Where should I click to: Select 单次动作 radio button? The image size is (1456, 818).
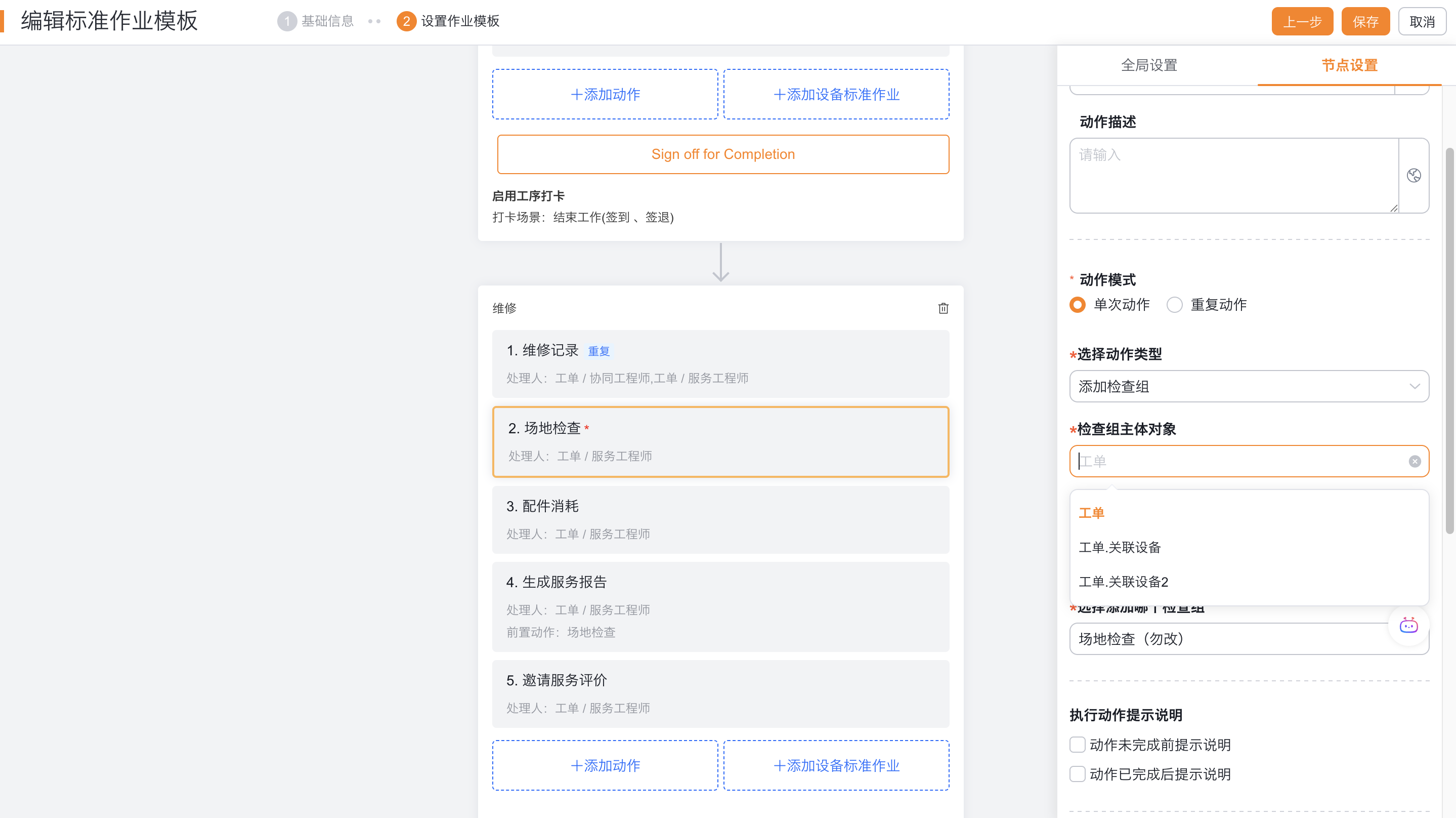(x=1077, y=304)
